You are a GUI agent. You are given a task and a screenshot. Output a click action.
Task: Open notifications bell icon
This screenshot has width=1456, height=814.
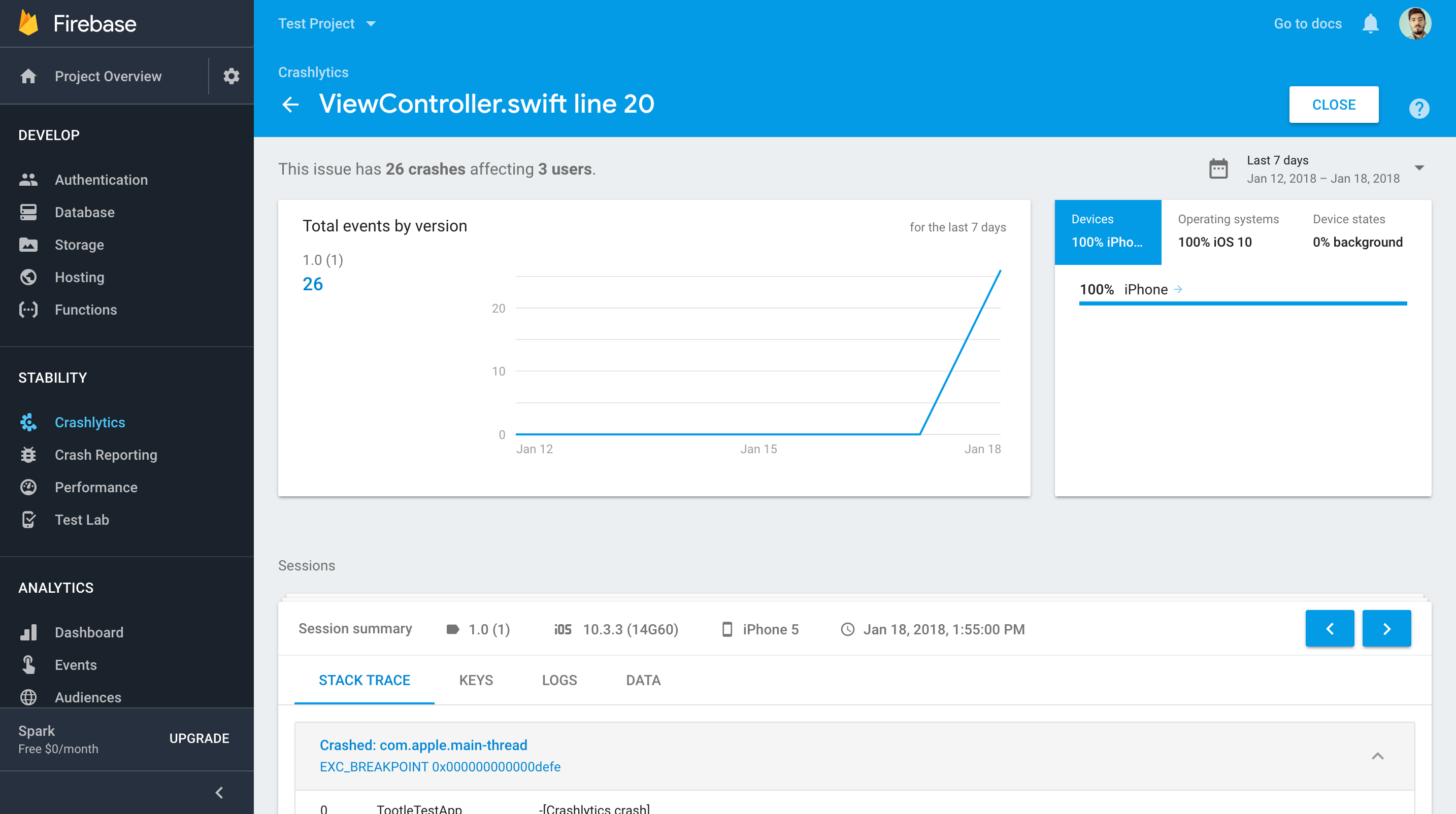point(1370,24)
